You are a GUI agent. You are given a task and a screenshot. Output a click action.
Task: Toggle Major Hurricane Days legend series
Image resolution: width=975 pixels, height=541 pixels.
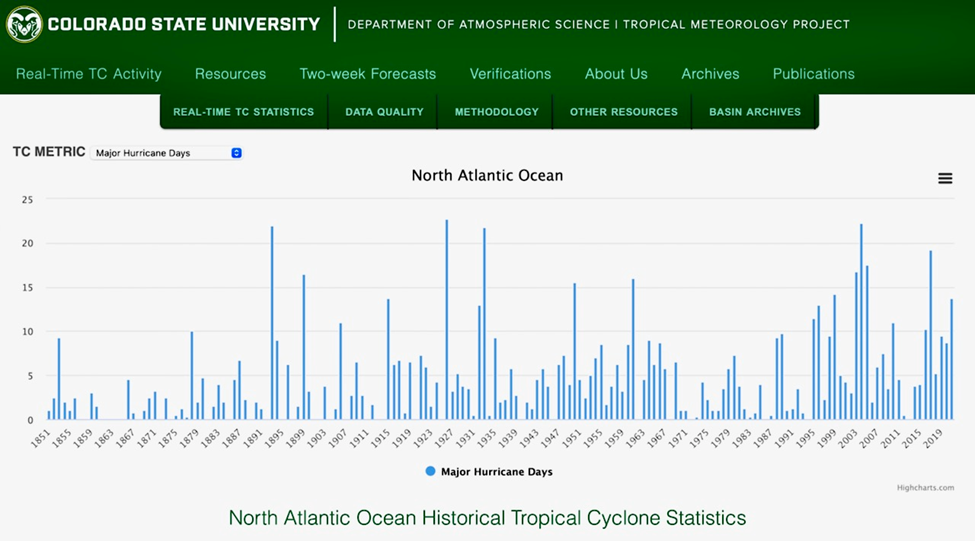[x=489, y=471]
